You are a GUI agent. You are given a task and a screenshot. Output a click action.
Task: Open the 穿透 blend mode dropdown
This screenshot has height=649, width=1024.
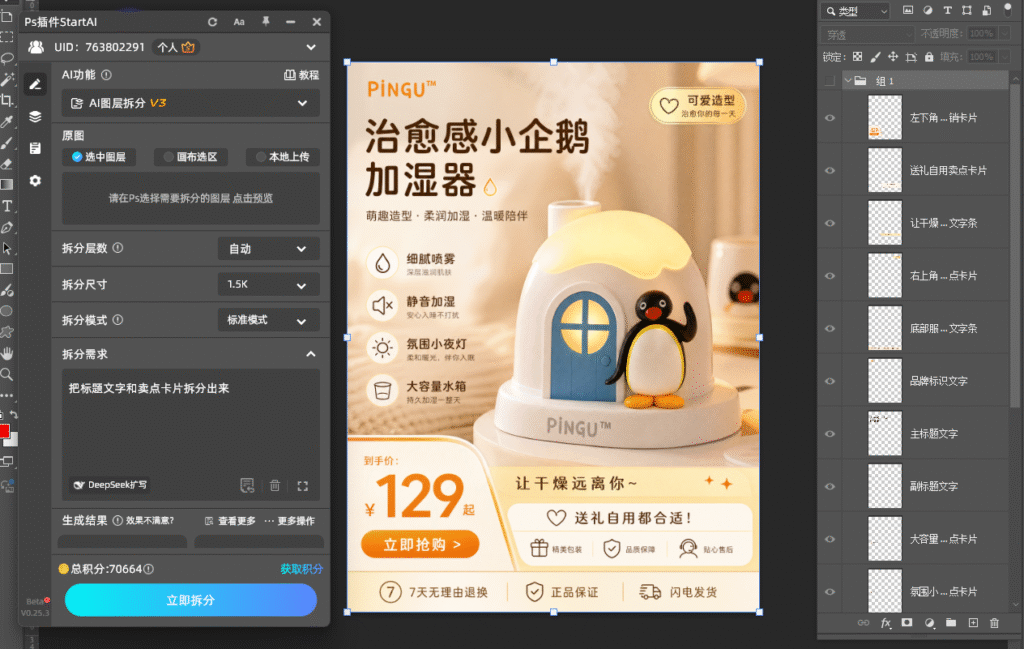tap(868, 35)
